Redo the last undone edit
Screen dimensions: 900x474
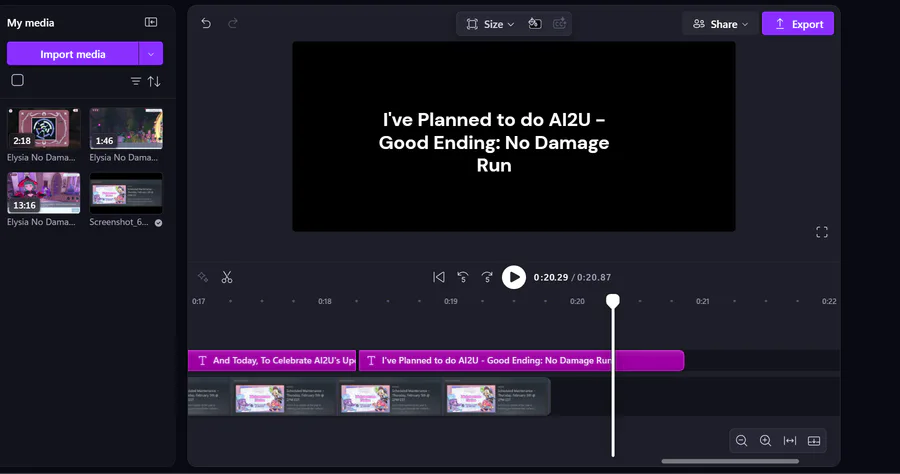click(232, 24)
